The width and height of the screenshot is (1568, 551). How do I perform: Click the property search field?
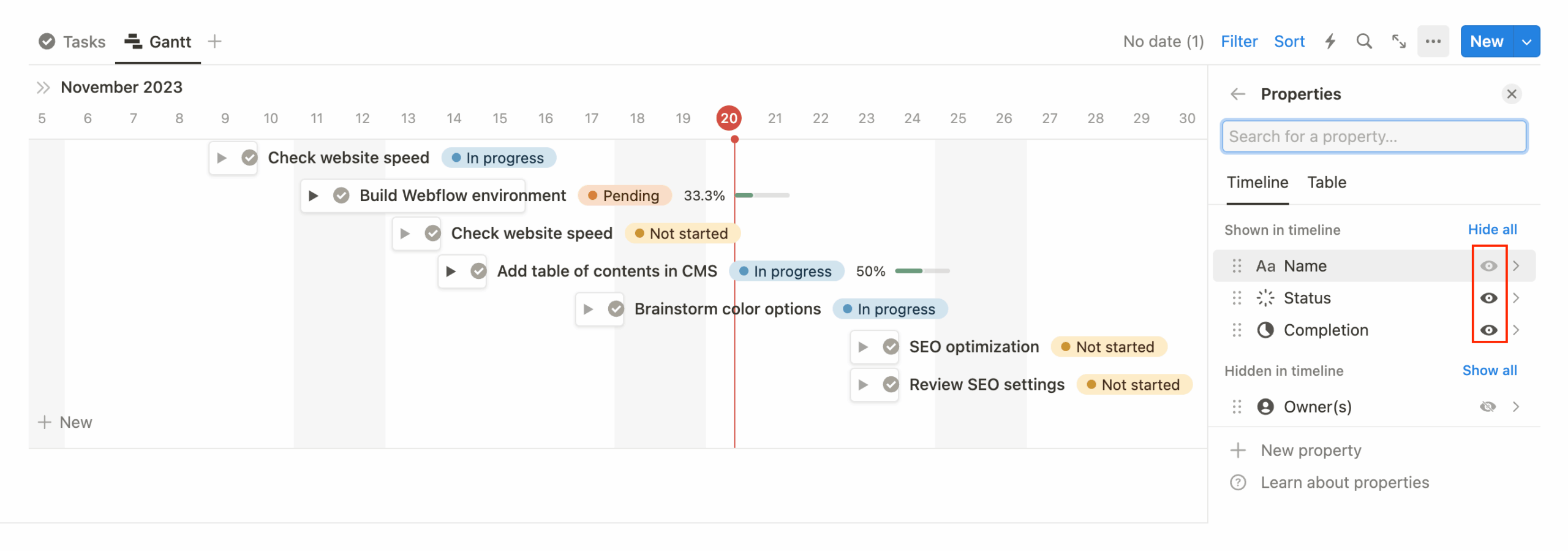[x=1373, y=137]
